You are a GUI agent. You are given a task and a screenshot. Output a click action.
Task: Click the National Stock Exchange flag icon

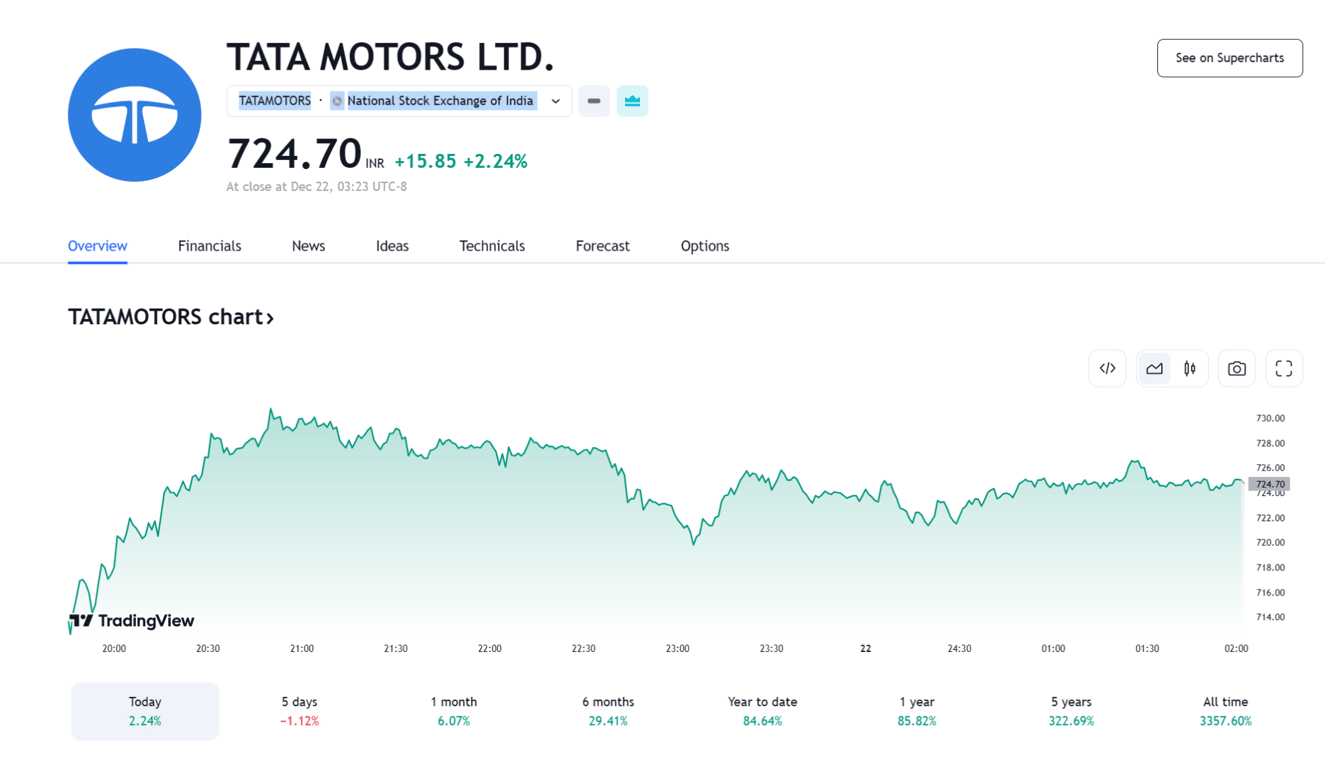coord(337,101)
